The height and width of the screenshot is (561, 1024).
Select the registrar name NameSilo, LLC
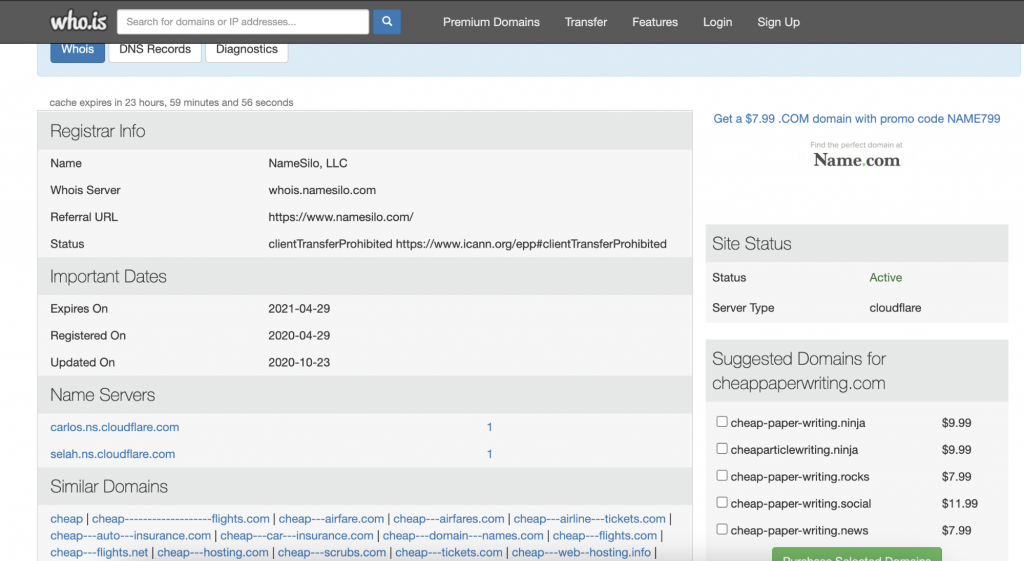pos(308,163)
